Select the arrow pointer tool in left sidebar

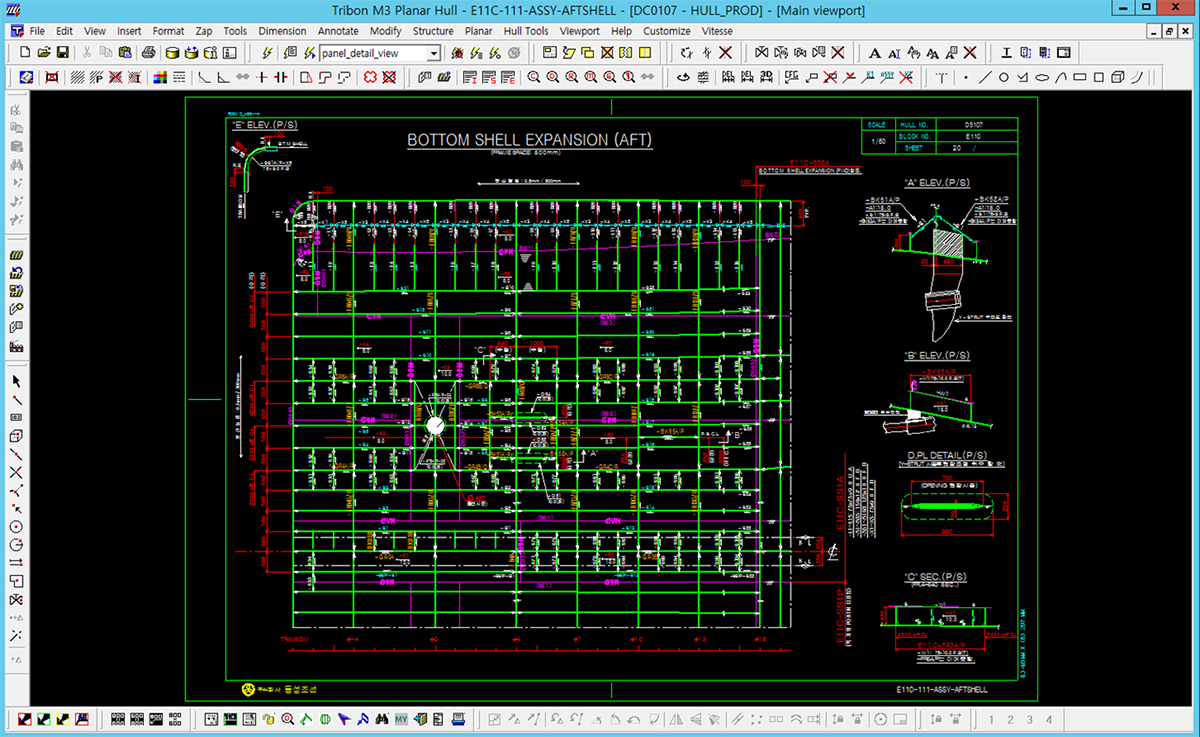tap(16, 381)
